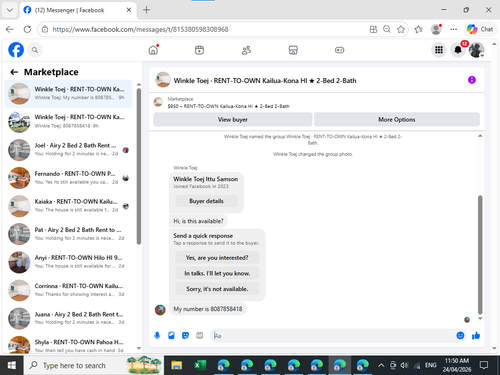The width and height of the screenshot is (500, 375).
Task: Click the message input field Aa
Action: click(333, 336)
